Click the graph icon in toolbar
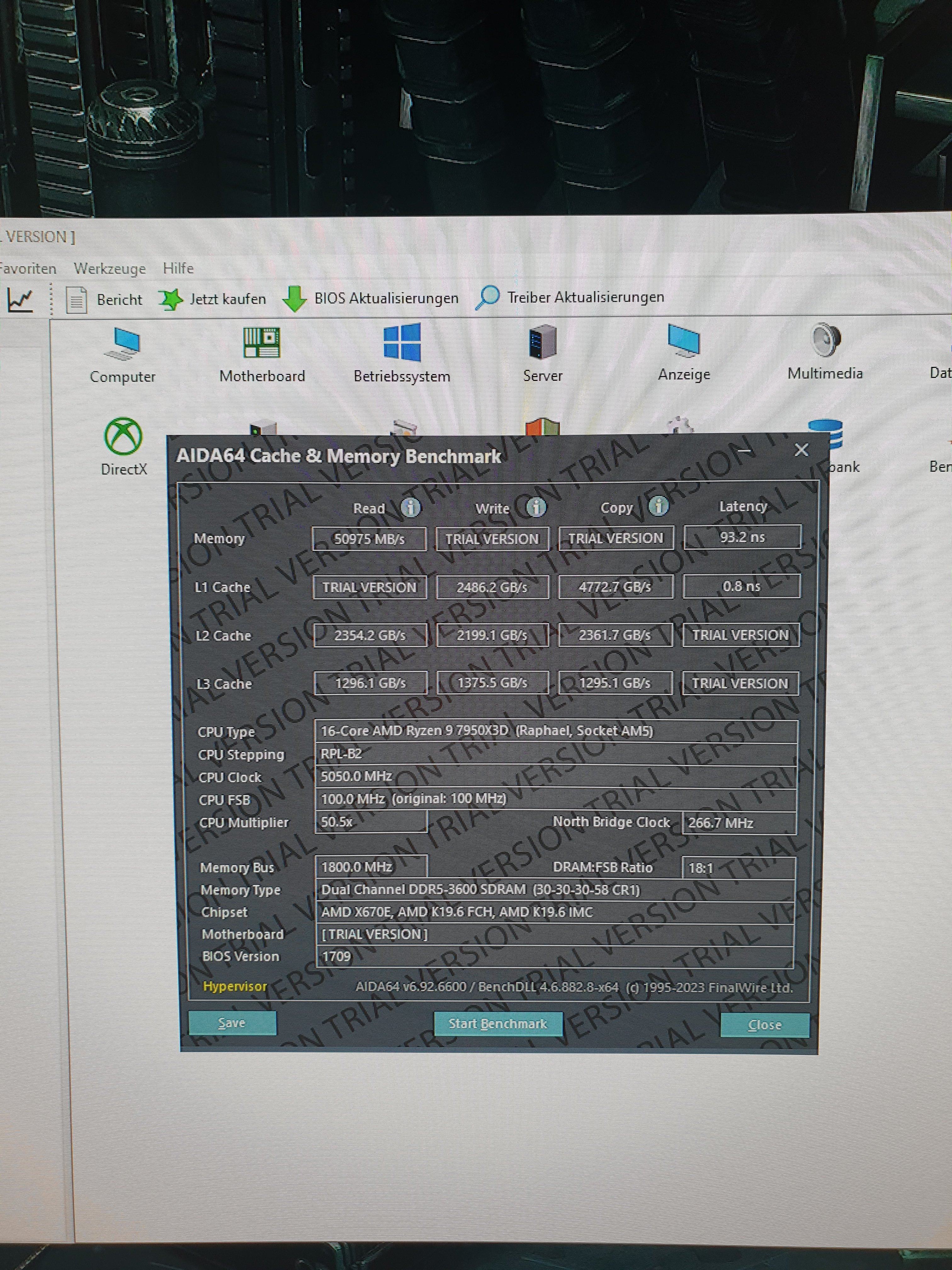The image size is (952, 1270). coord(20,300)
